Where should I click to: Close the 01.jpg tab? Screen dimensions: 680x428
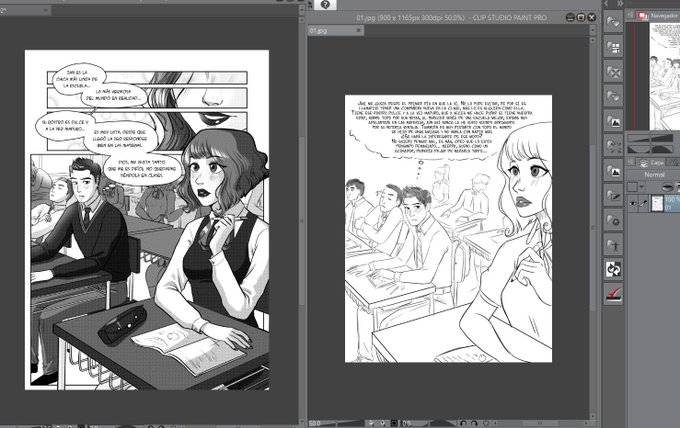tap(359, 30)
